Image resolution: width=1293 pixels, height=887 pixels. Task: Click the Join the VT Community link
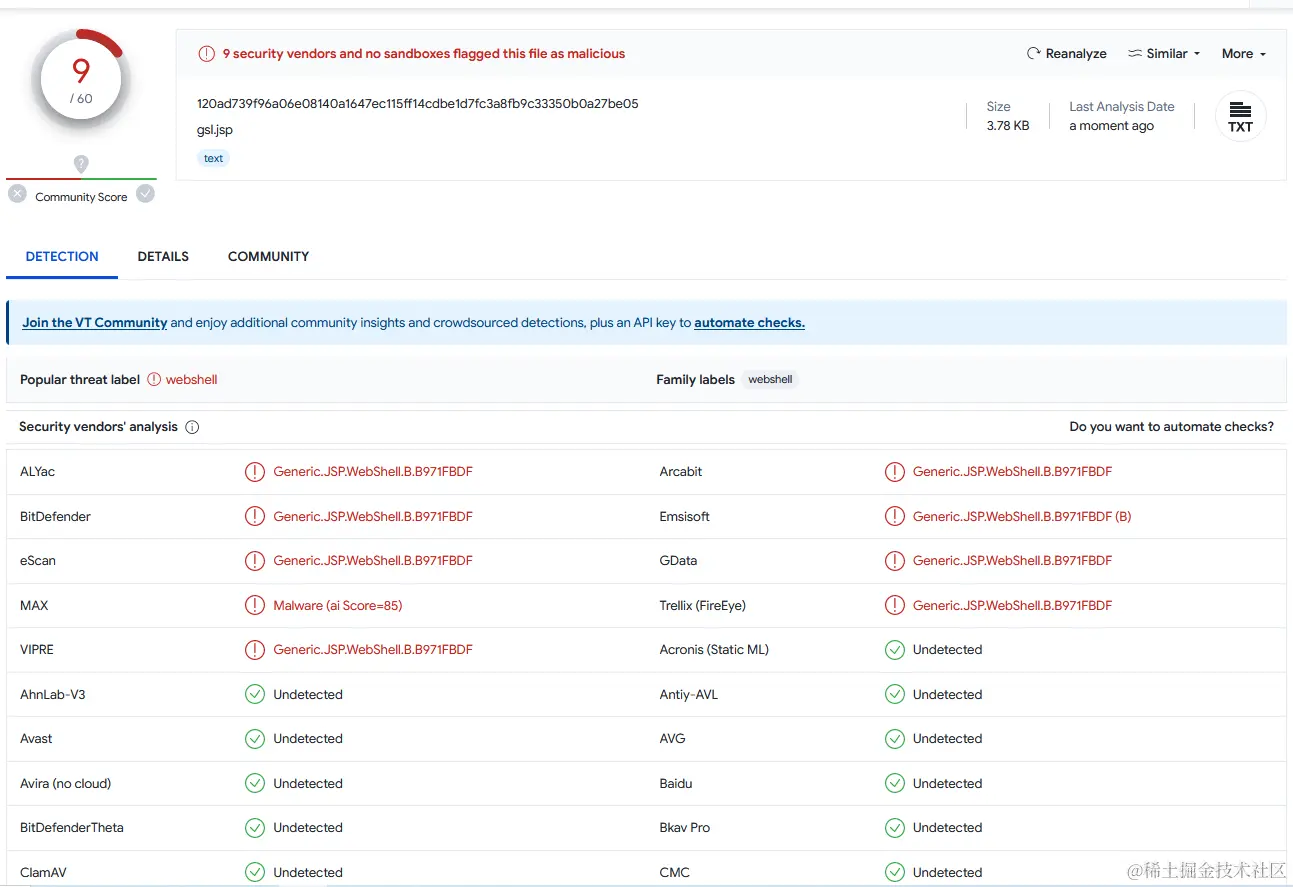point(95,323)
